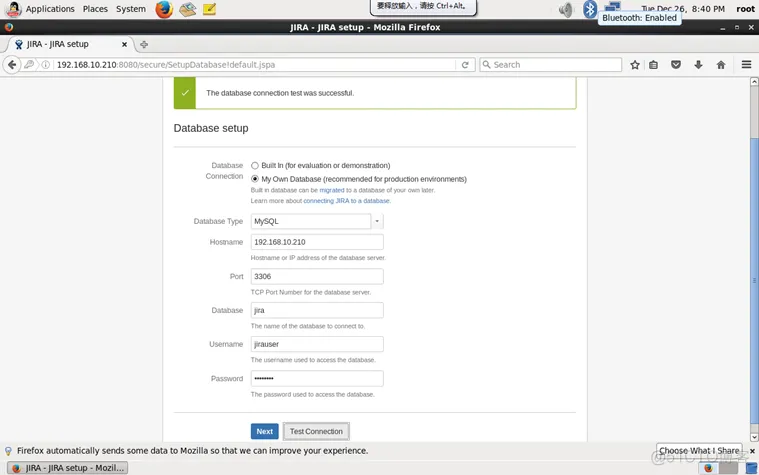Launch Firefox from the top panel
759x475 pixels.
164,9
